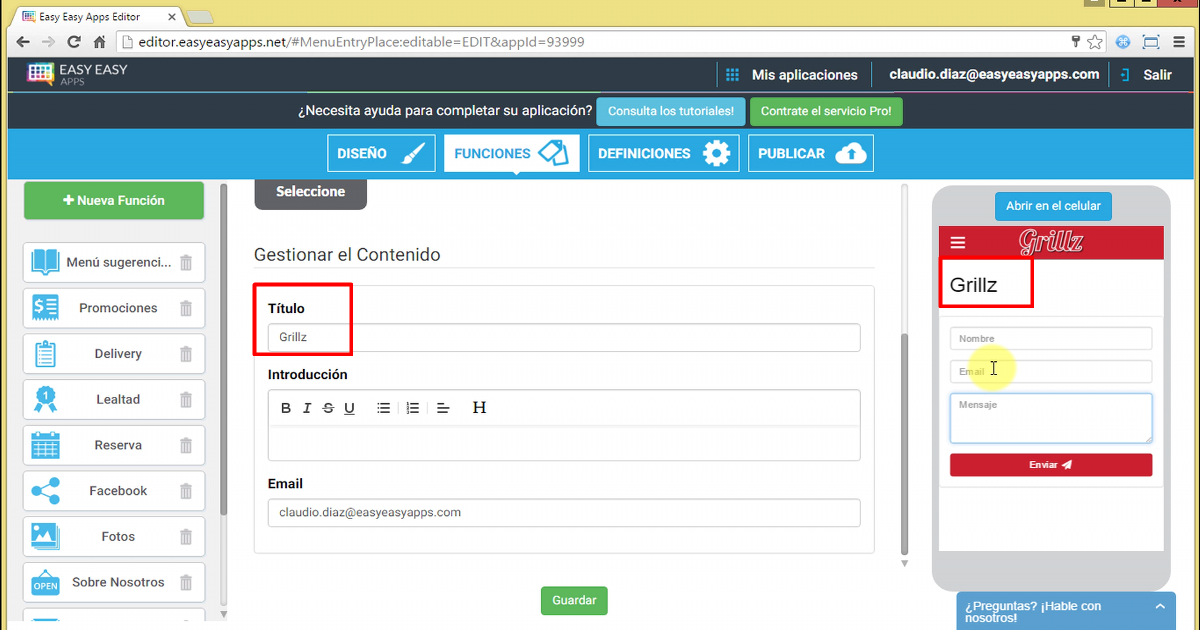Screen dimensions: 1200x630
Task: Focus the Título input field
Action: [x=564, y=338]
